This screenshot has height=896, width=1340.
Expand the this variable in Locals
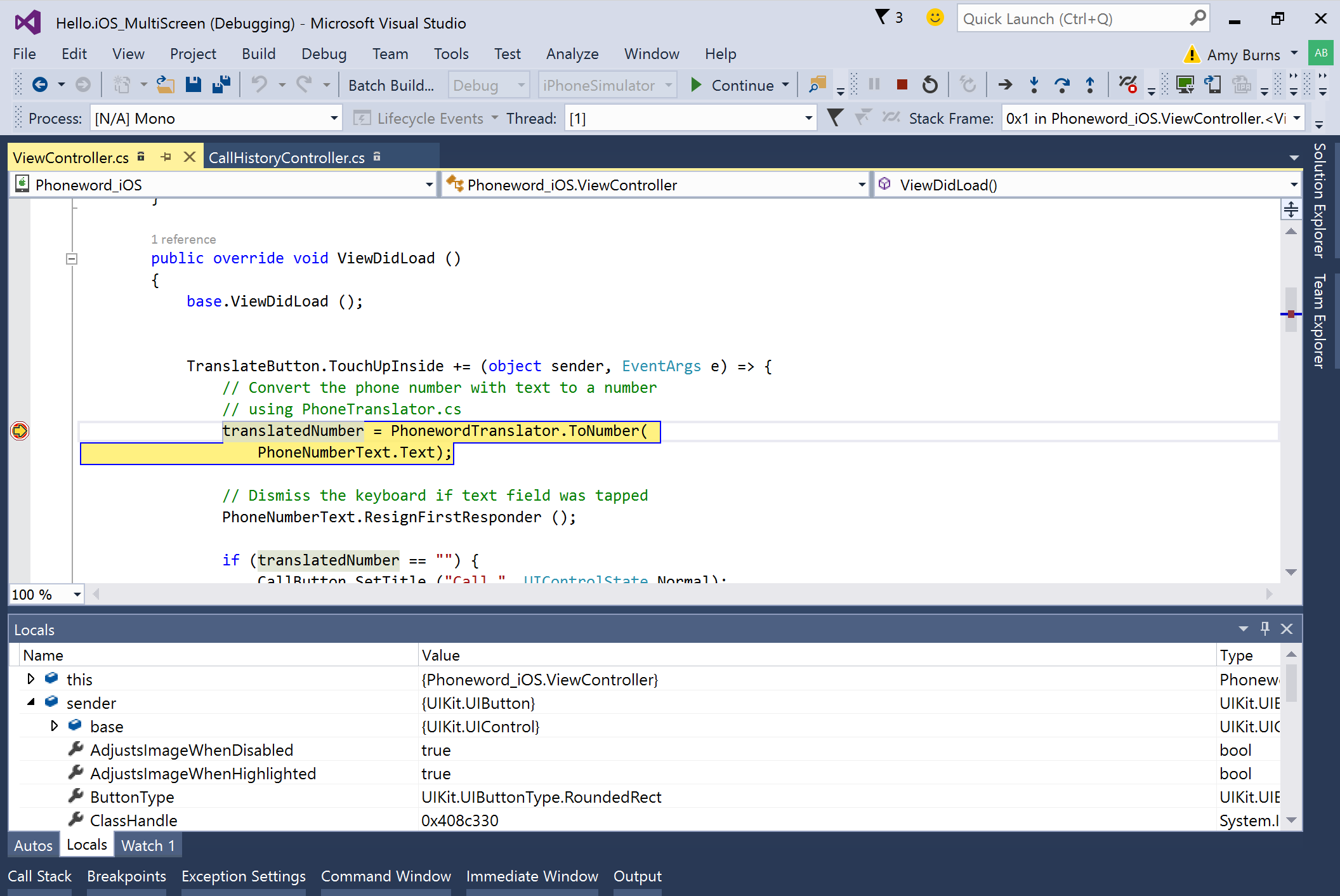click(x=31, y=679)
